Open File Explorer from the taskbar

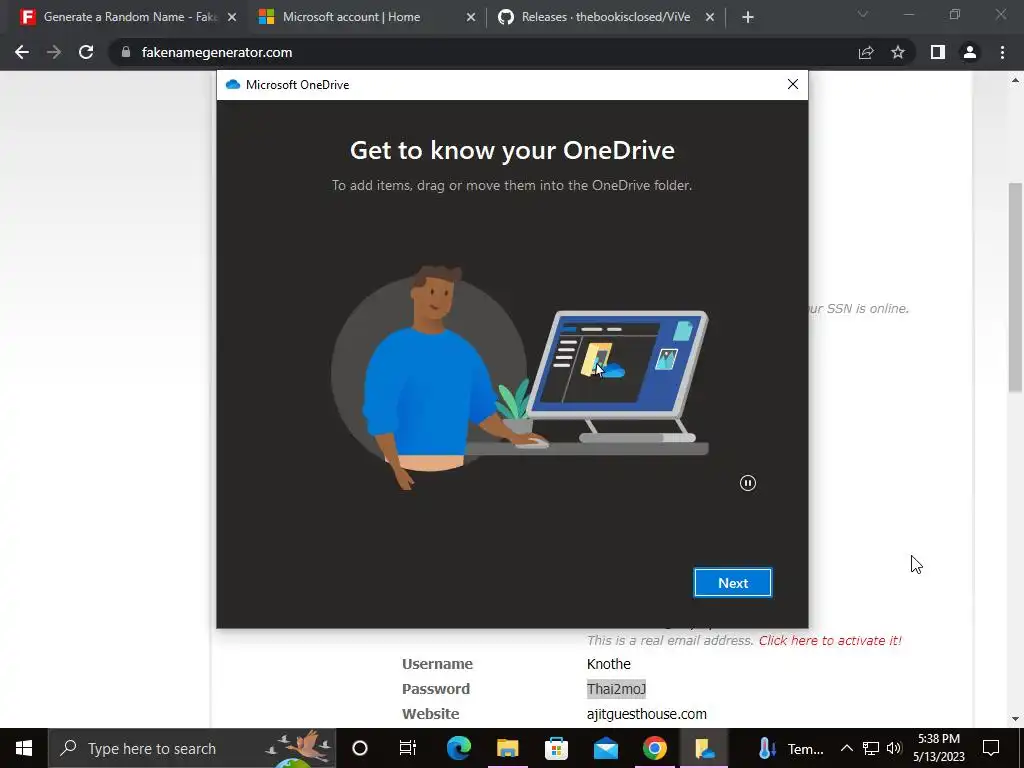click(507, 748)
